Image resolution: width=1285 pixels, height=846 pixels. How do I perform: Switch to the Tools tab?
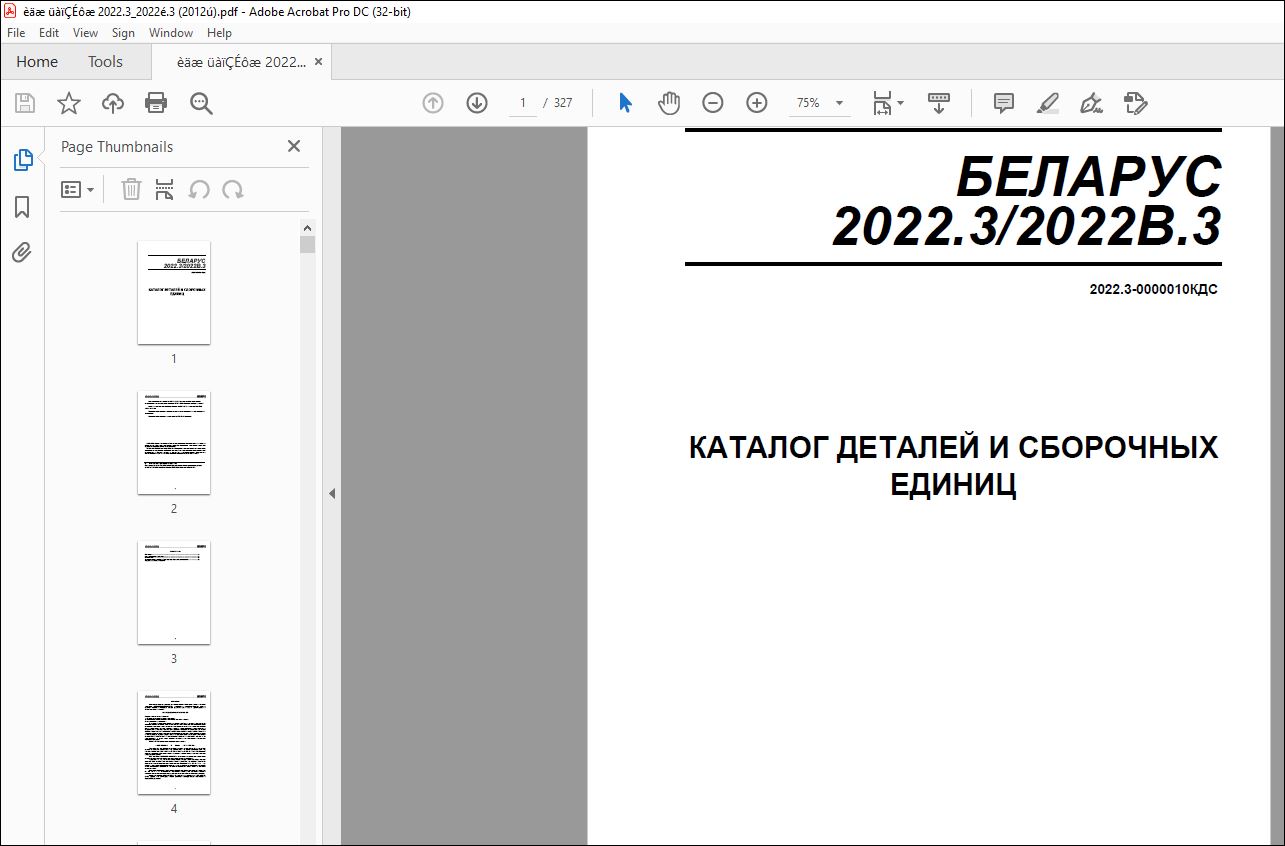tap(105, 62)
